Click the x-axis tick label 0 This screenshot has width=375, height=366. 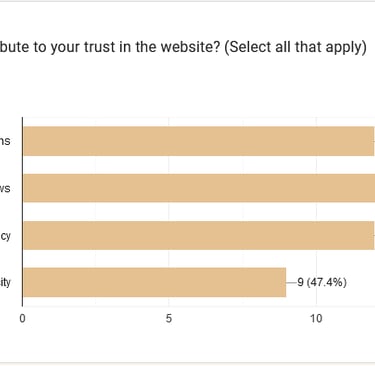click(x=22, y=318)
